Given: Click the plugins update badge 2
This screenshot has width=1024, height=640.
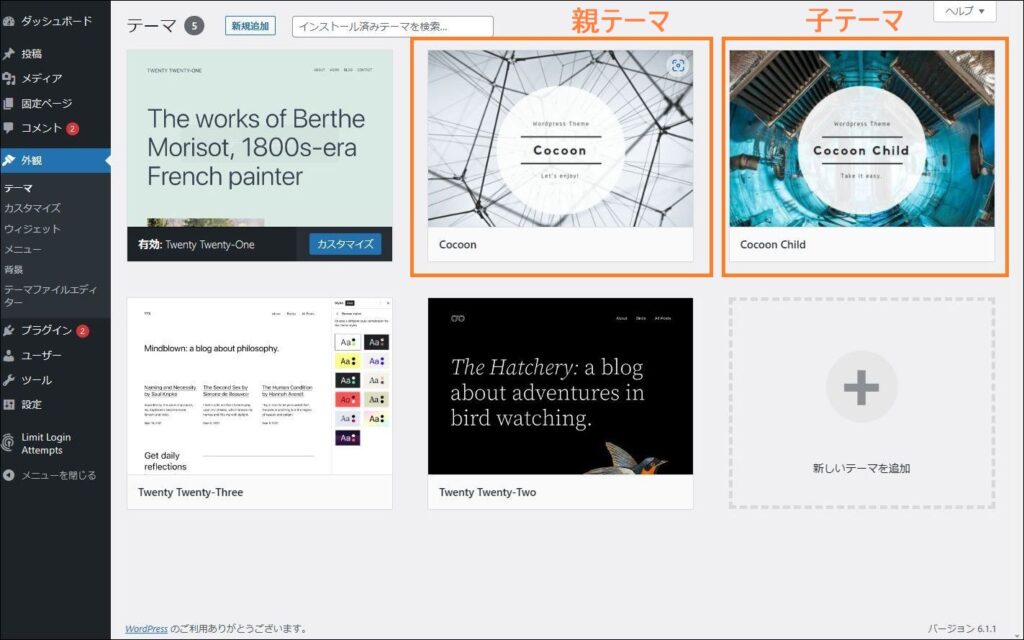Looking at the screenshot, I should 82,331.
